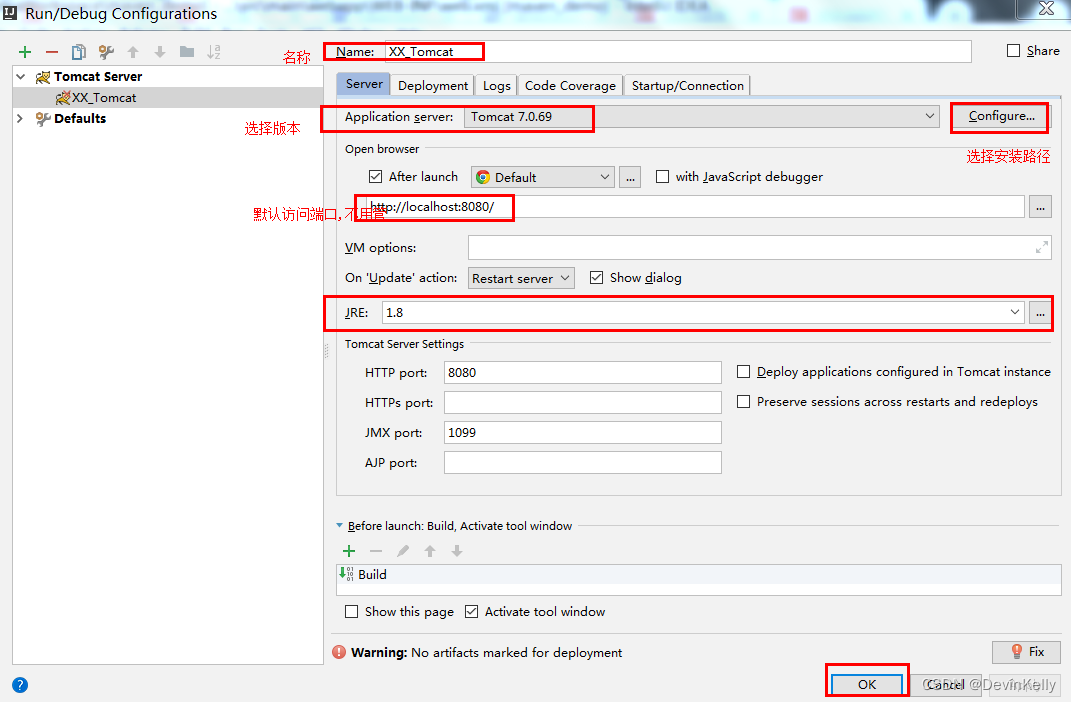1071x702 pixels.
Task: Click the Fix button
Action: pos(1027,652)
